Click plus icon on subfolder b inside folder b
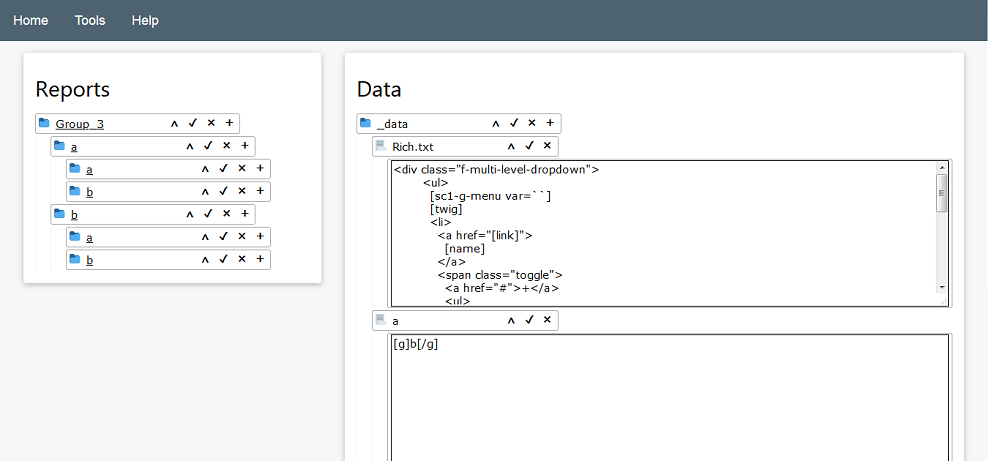988x461 pixels. [x=260, y=259]
